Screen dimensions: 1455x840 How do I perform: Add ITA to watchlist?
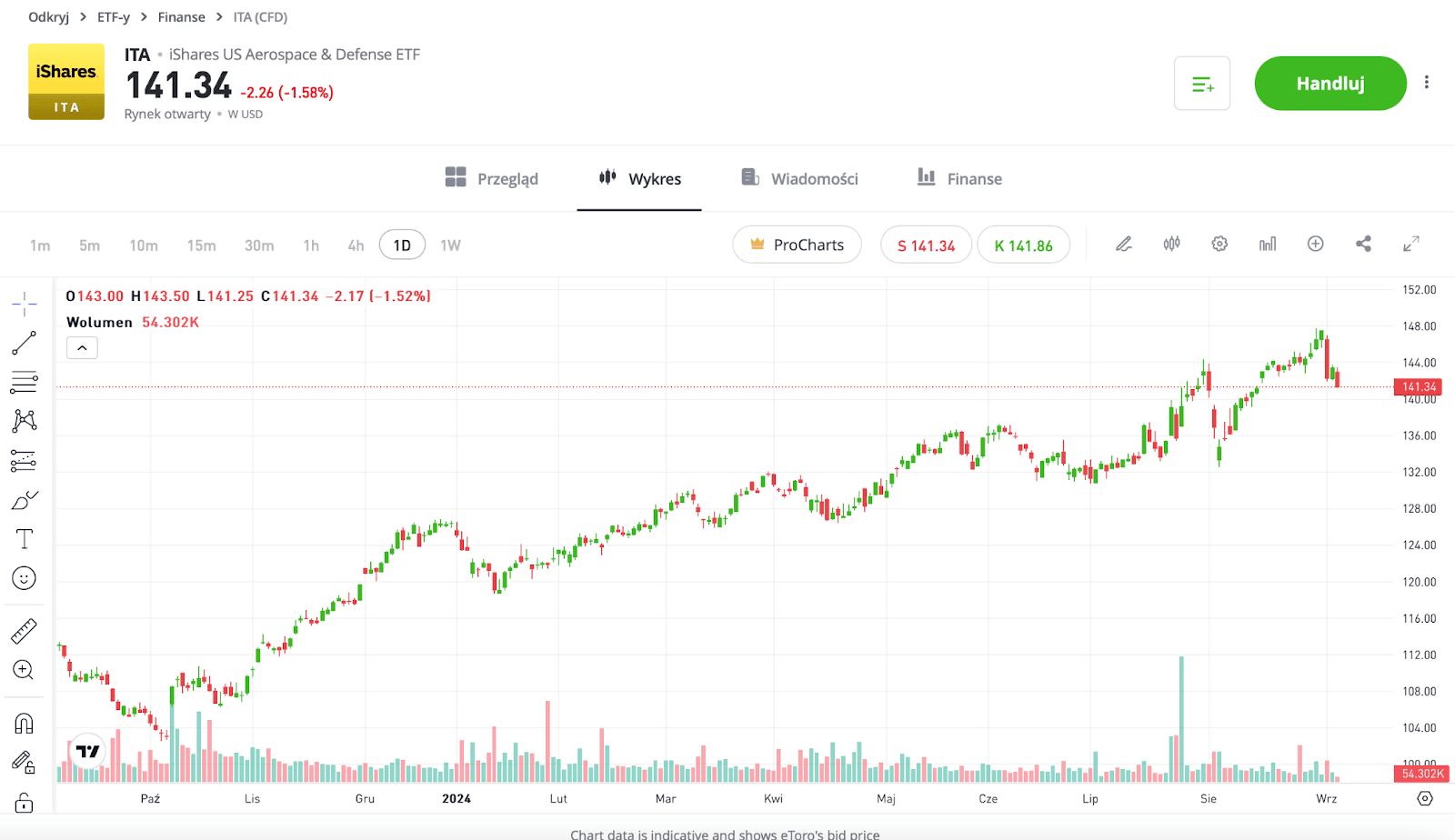click(1202, 84)
